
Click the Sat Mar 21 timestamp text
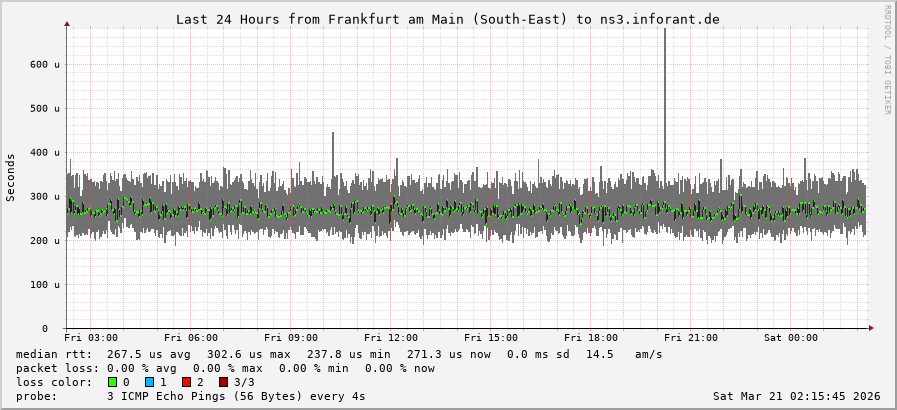796,396
